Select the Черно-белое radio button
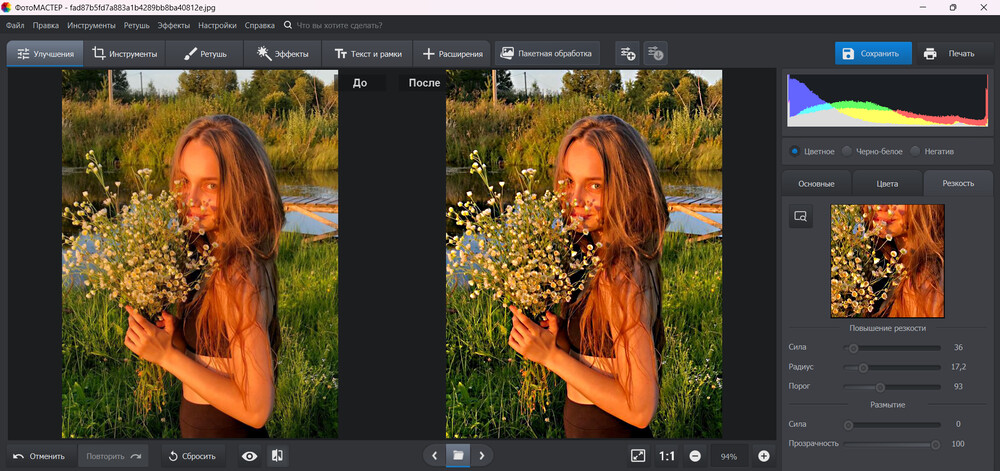 (847, 151)
